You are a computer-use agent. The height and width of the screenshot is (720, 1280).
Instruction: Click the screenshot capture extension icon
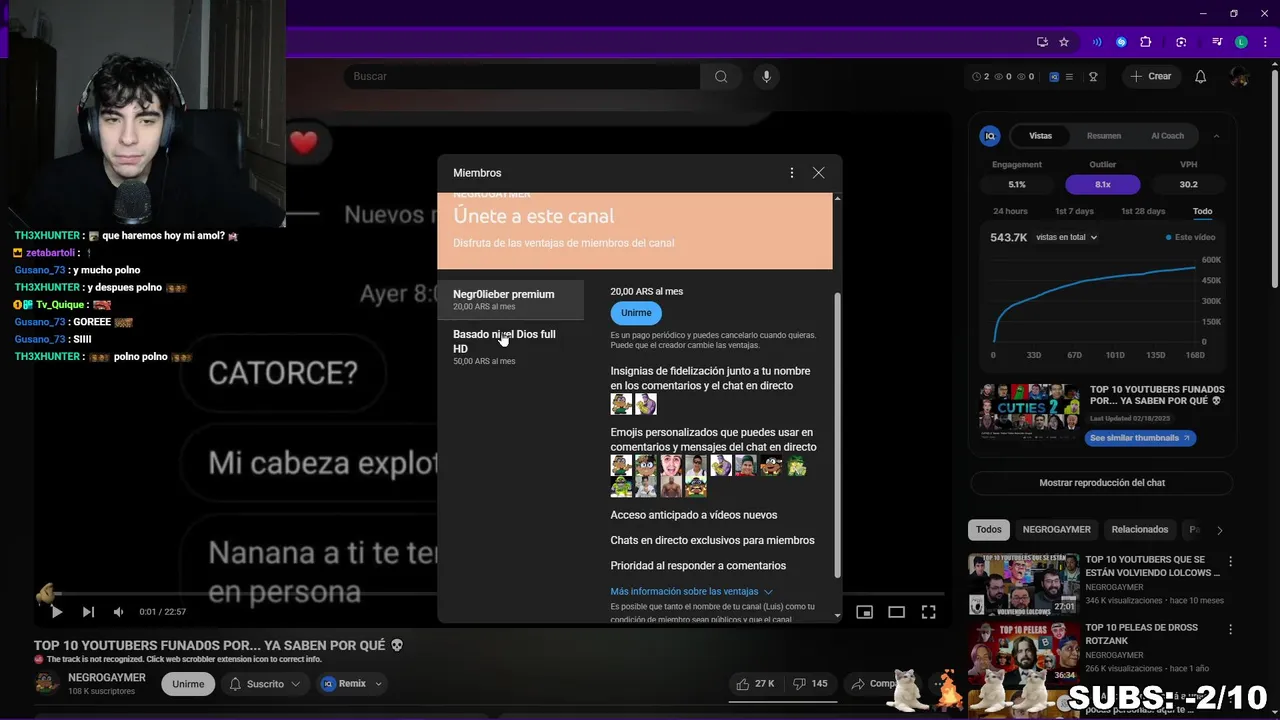click(1181, 42)
